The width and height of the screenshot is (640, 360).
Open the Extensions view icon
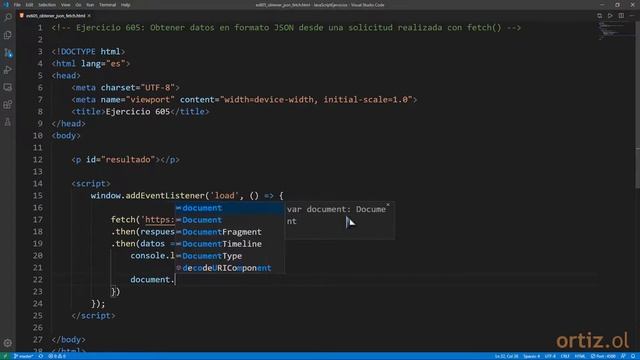[x=8, y=104]
